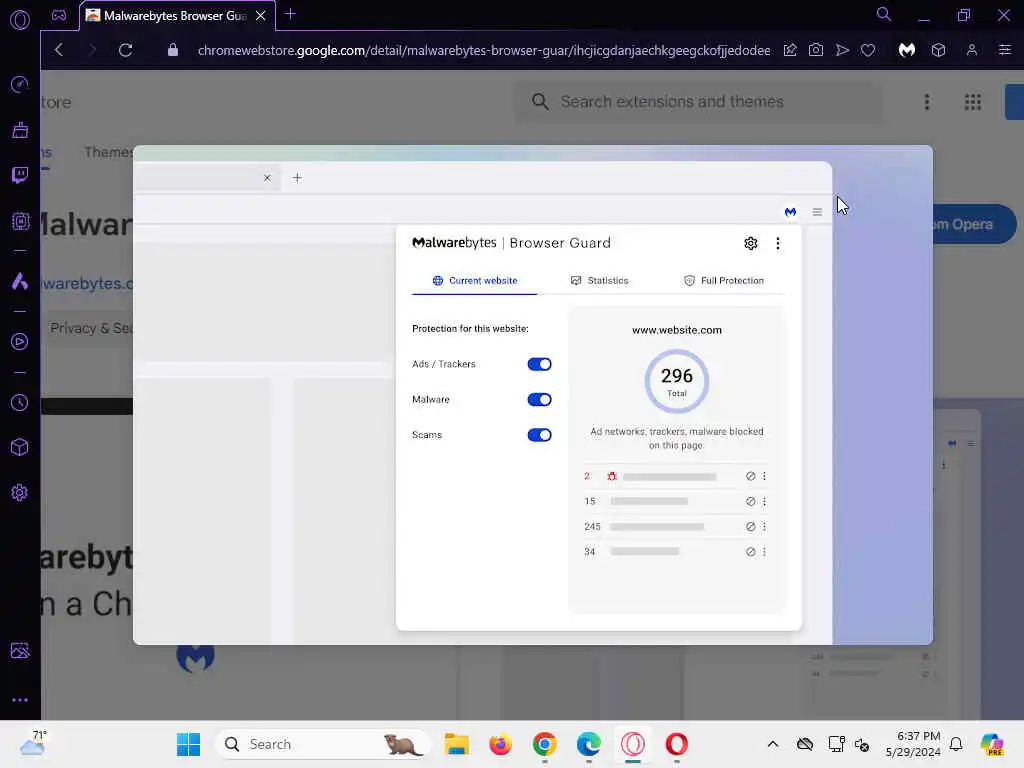Take a snapshot with the camera icon

(816, 50)
